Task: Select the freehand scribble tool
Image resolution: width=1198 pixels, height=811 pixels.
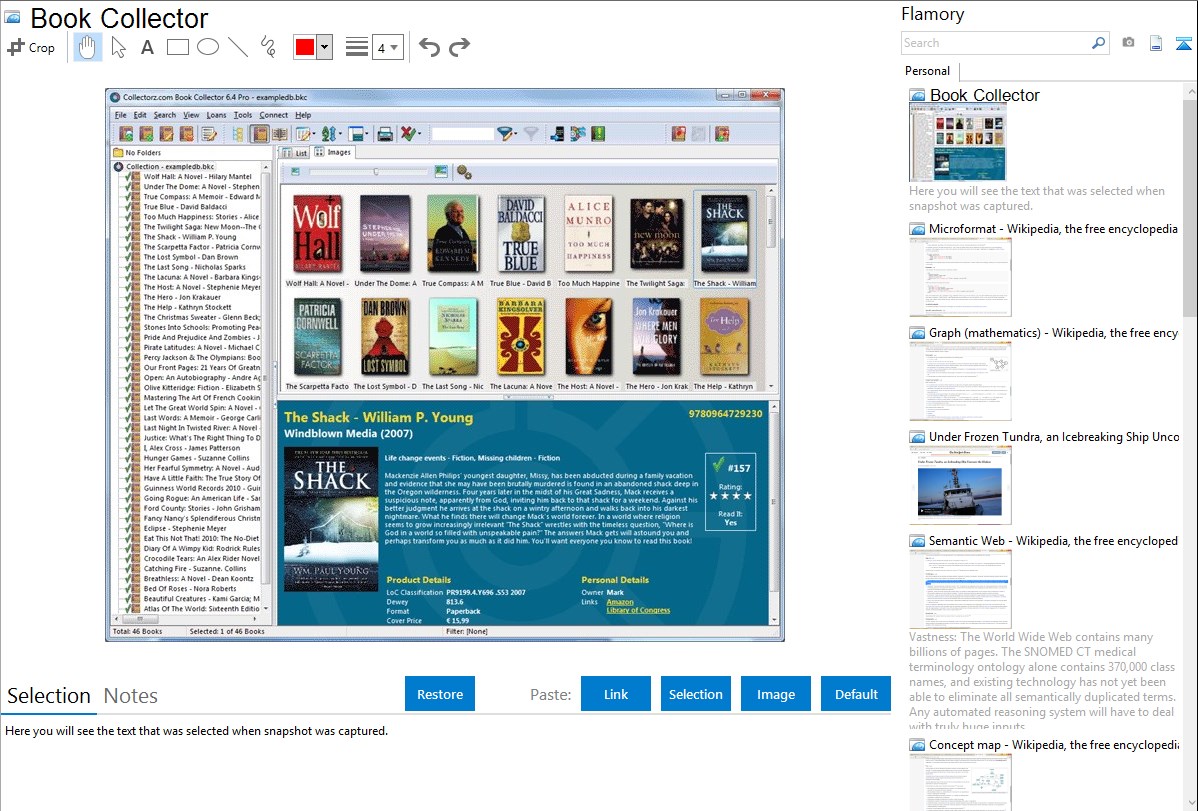Action: [268, 47]
